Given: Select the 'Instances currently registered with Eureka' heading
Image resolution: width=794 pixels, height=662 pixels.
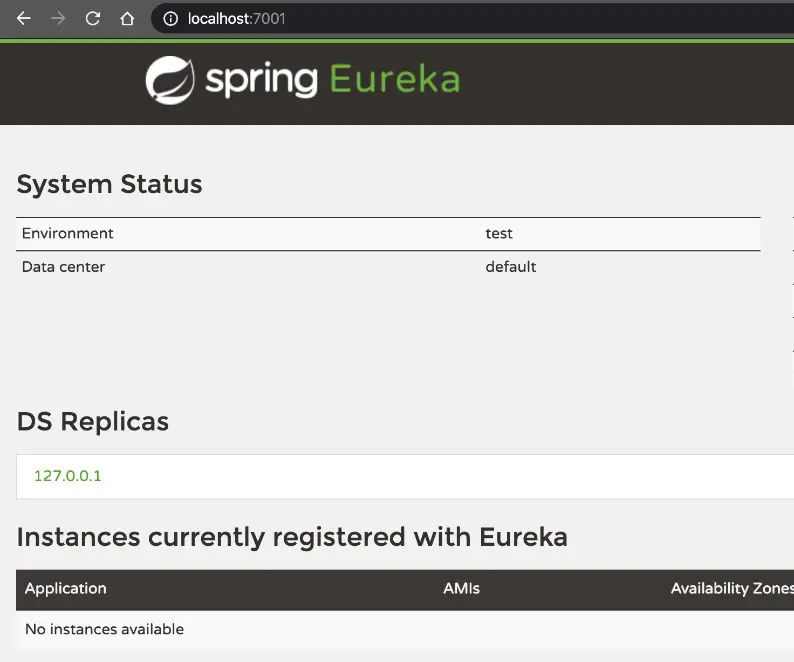Looking at the screenshot, I should tap(292, 537).
